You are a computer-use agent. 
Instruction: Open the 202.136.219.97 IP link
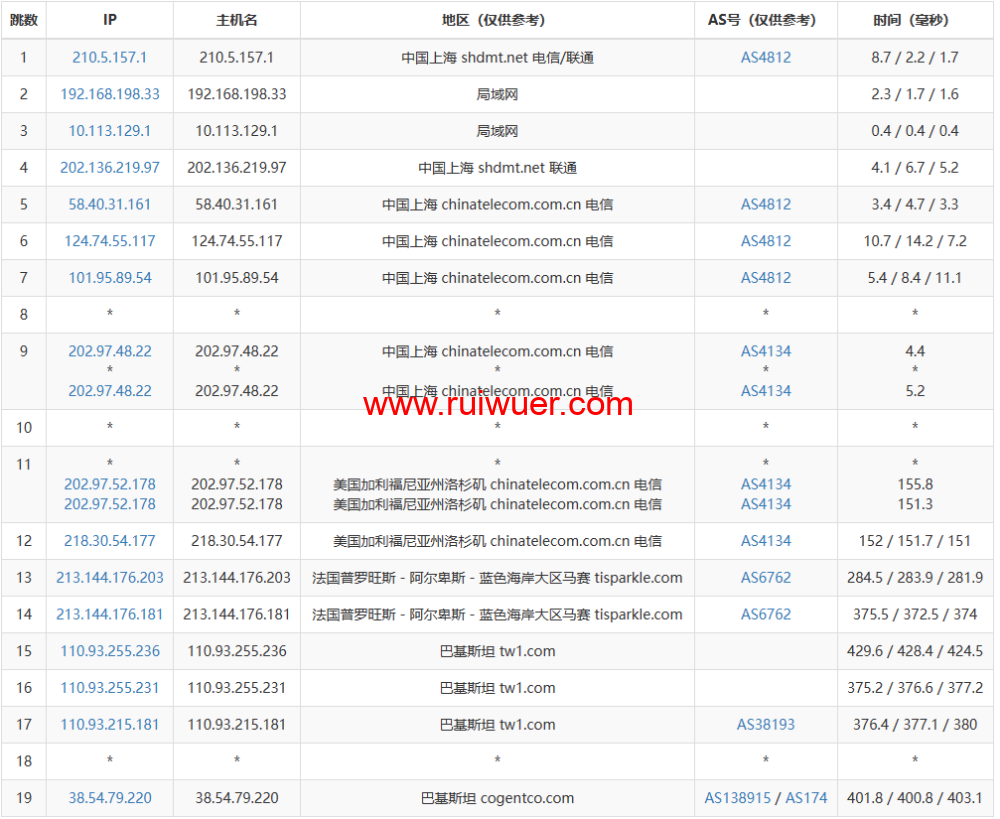pos(109,168)
